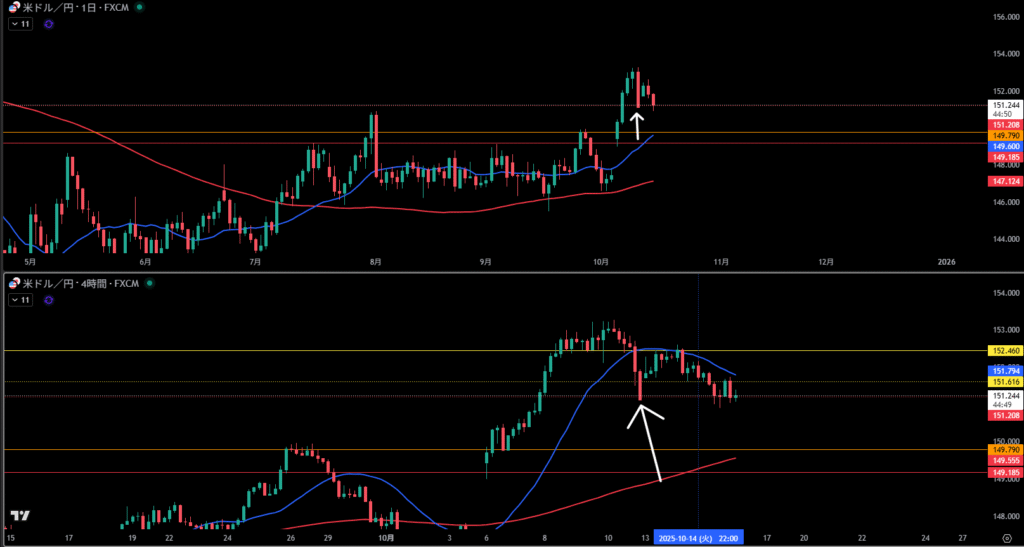Image resolution: width=1024 pixels, height=547 pixels.
Task: Click the TradingView logo in bottom-left corner
Action: coord(19,516)
